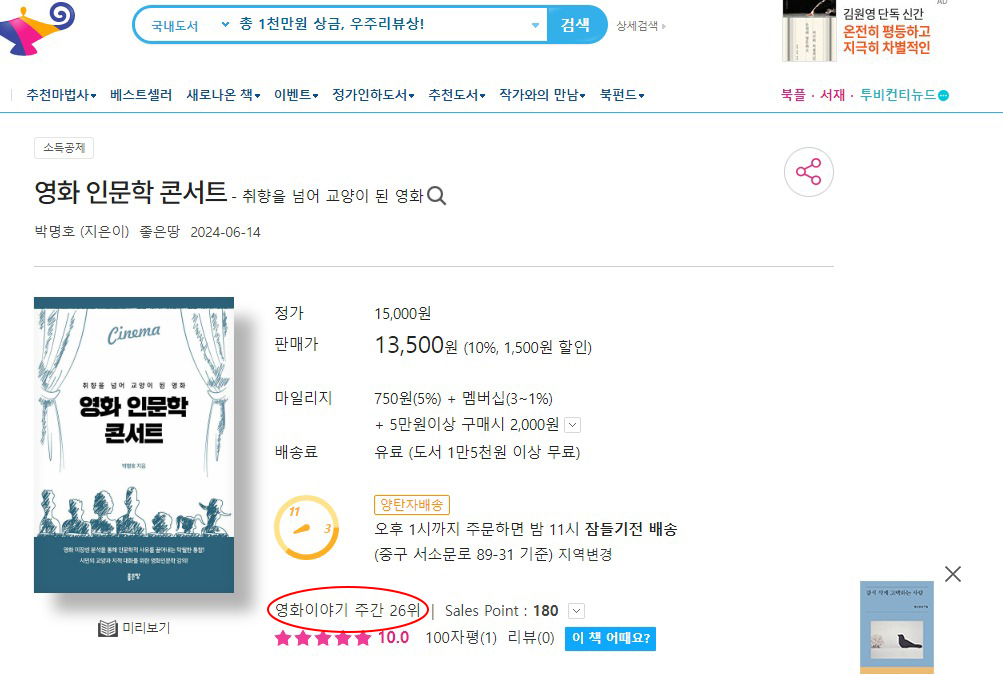Image resolution: width=1003 pixels, height=676 pixels.
Task: Expand the 5만원이상 구매시 mileage details
Action: [x=573, y=425]
